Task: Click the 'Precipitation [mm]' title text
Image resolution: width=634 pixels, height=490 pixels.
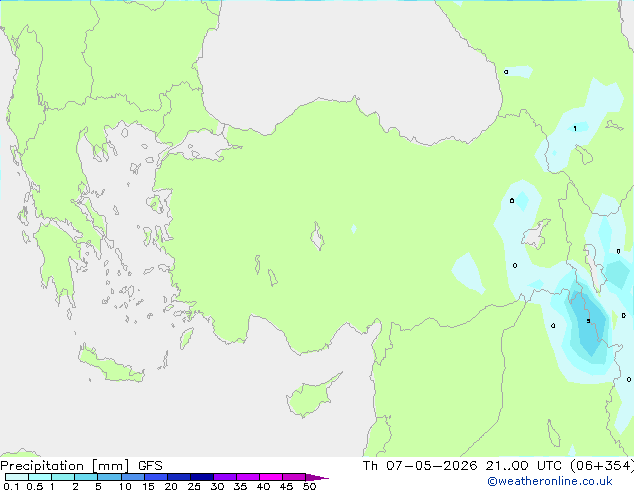Action: [x=65, y=466]
